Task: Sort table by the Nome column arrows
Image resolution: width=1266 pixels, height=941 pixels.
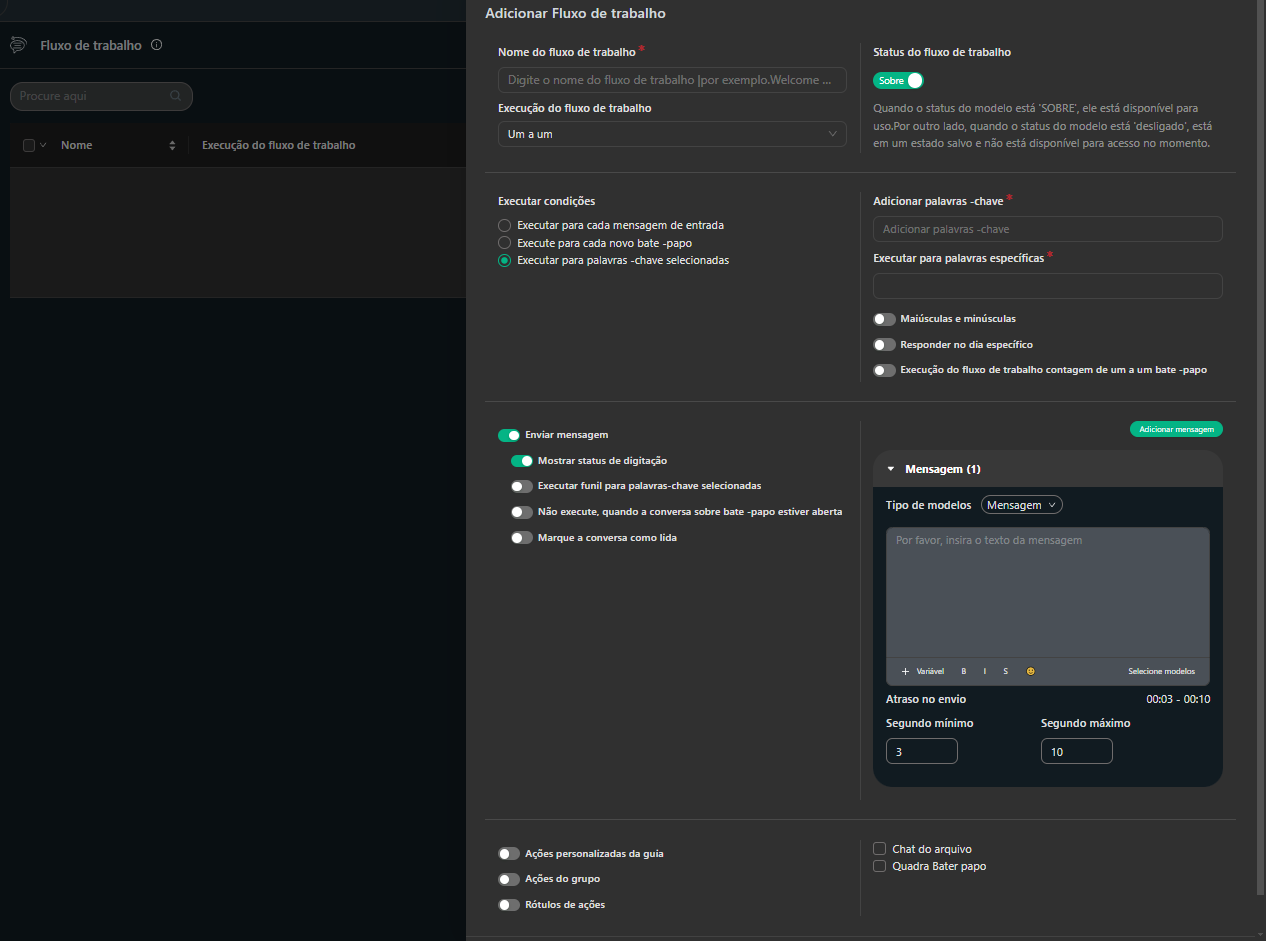Action: (172, 146)
